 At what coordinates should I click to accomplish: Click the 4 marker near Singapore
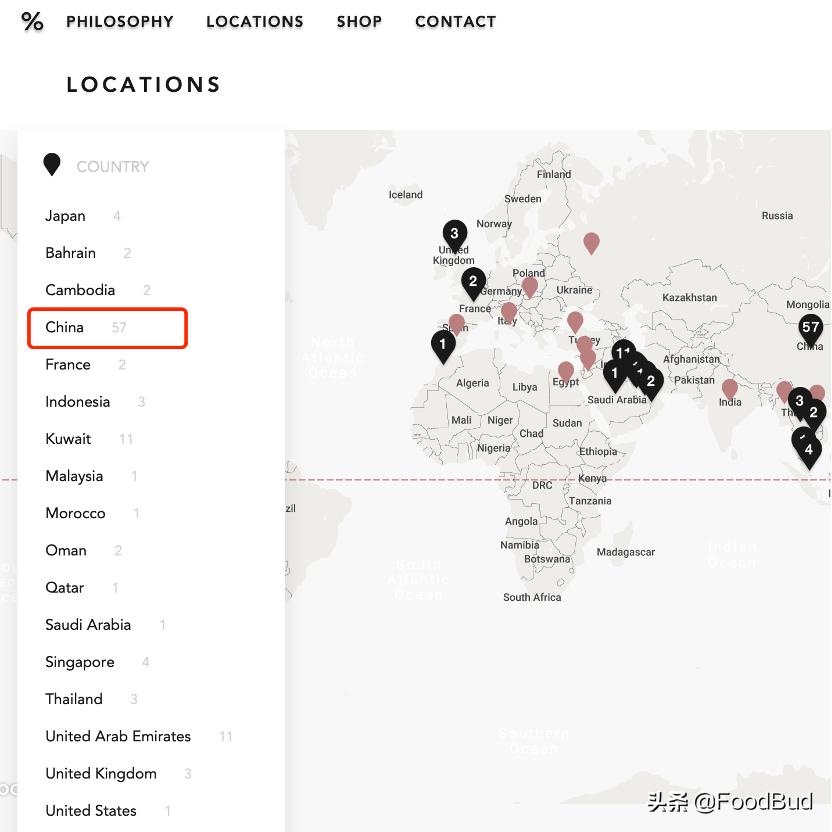click(x=809, y=451)
